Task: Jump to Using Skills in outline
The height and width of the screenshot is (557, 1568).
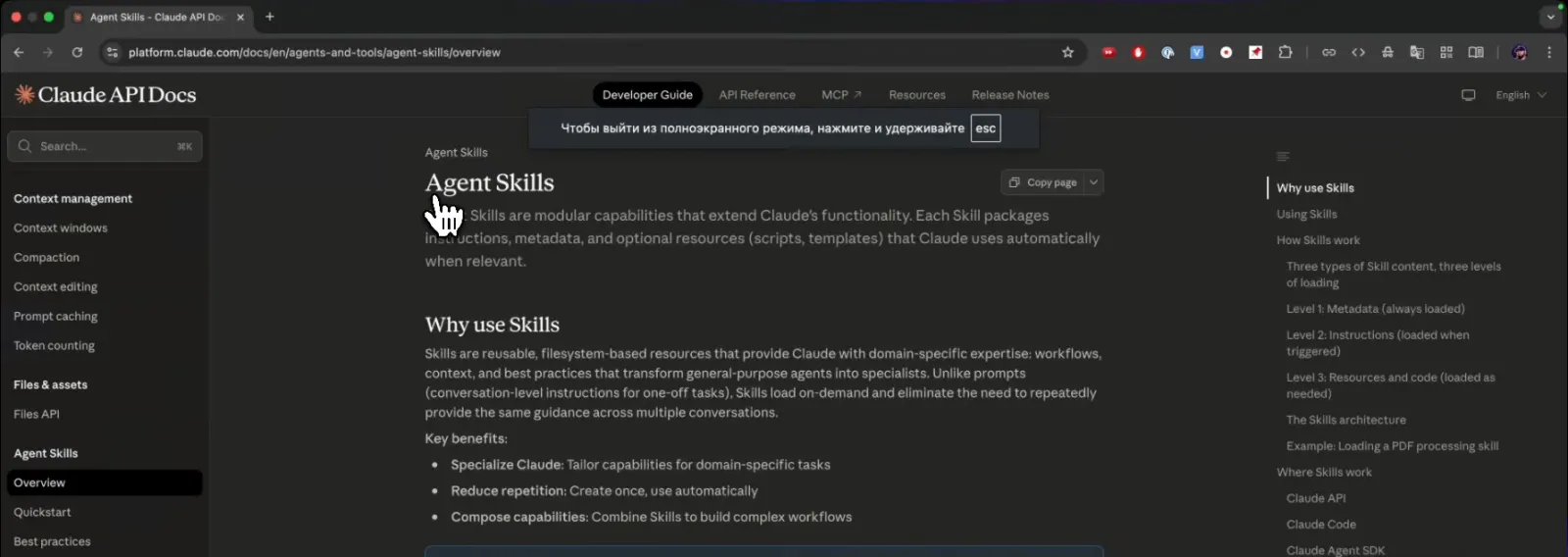Action: tap(1306, 214)
